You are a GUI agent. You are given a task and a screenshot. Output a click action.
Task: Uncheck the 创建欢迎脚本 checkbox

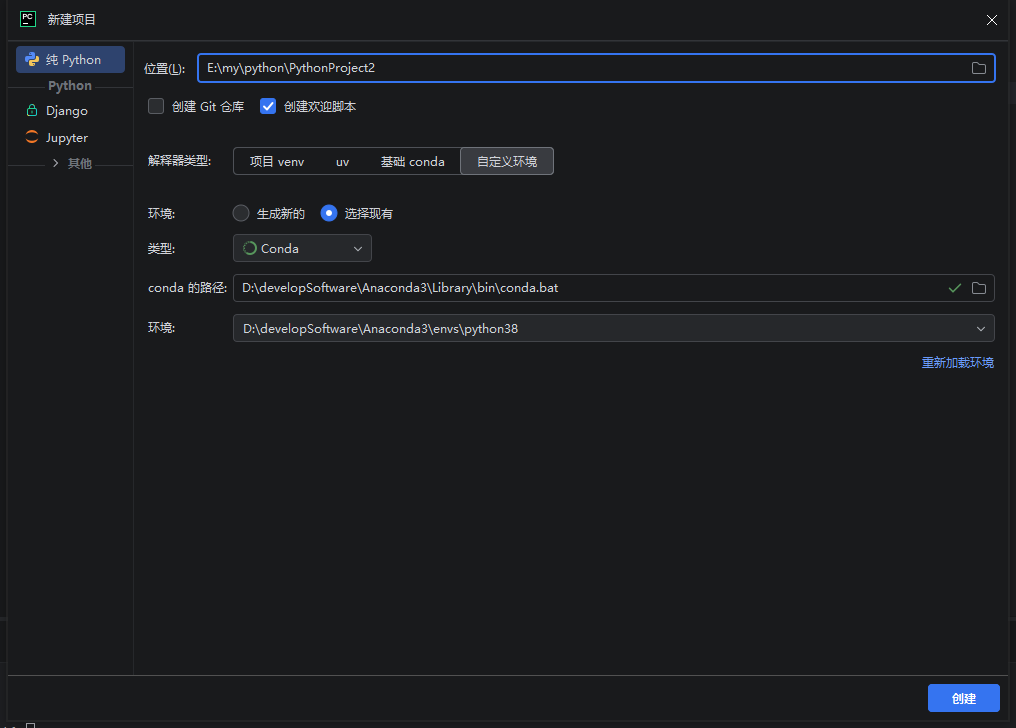pyautogui.click(x=268, y=106)
